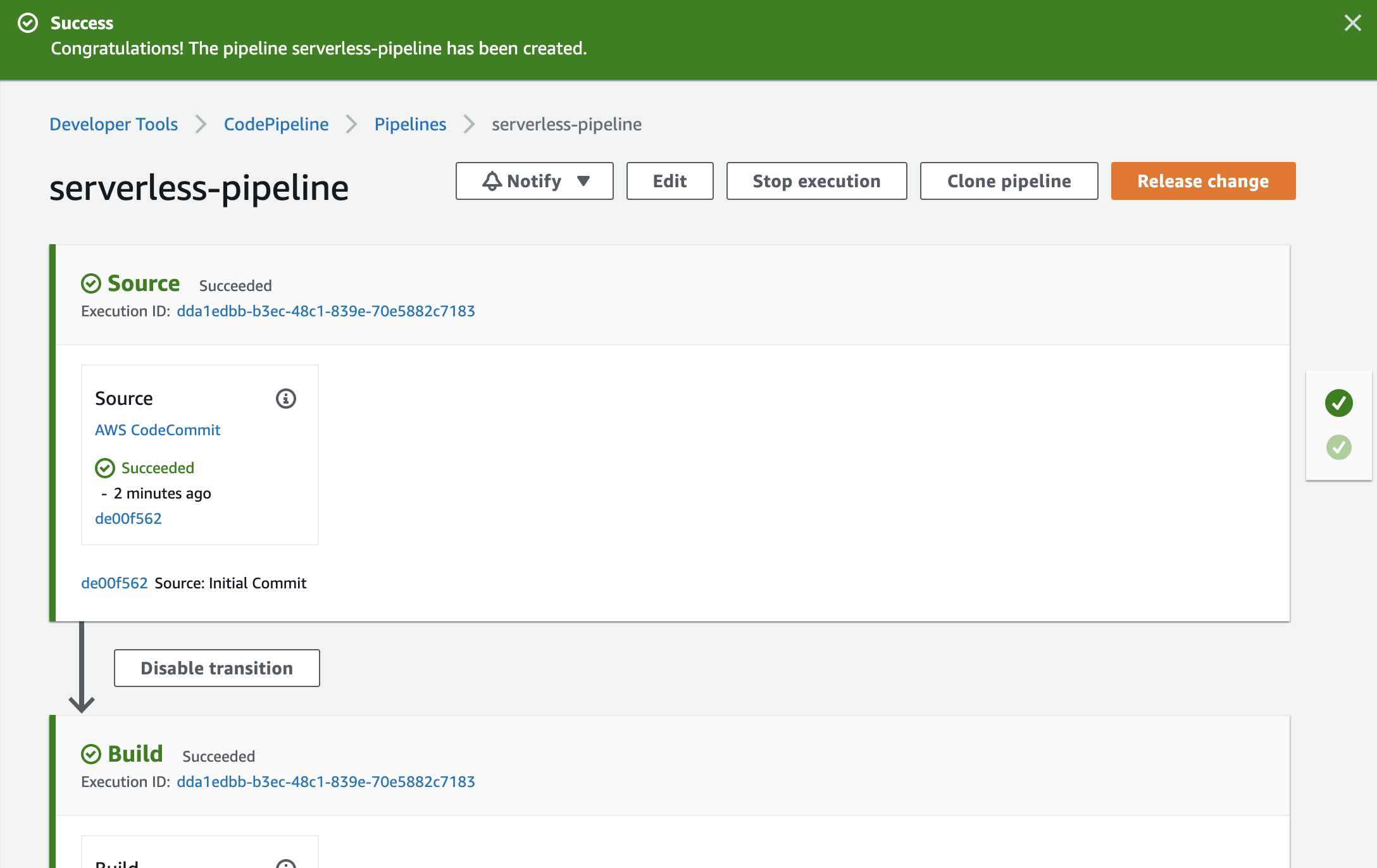Viewport: 1377px width, 868px height.
Task: Click the success checkmark icon in the banner
Action: pyautogui.click(x=28, y=23)
